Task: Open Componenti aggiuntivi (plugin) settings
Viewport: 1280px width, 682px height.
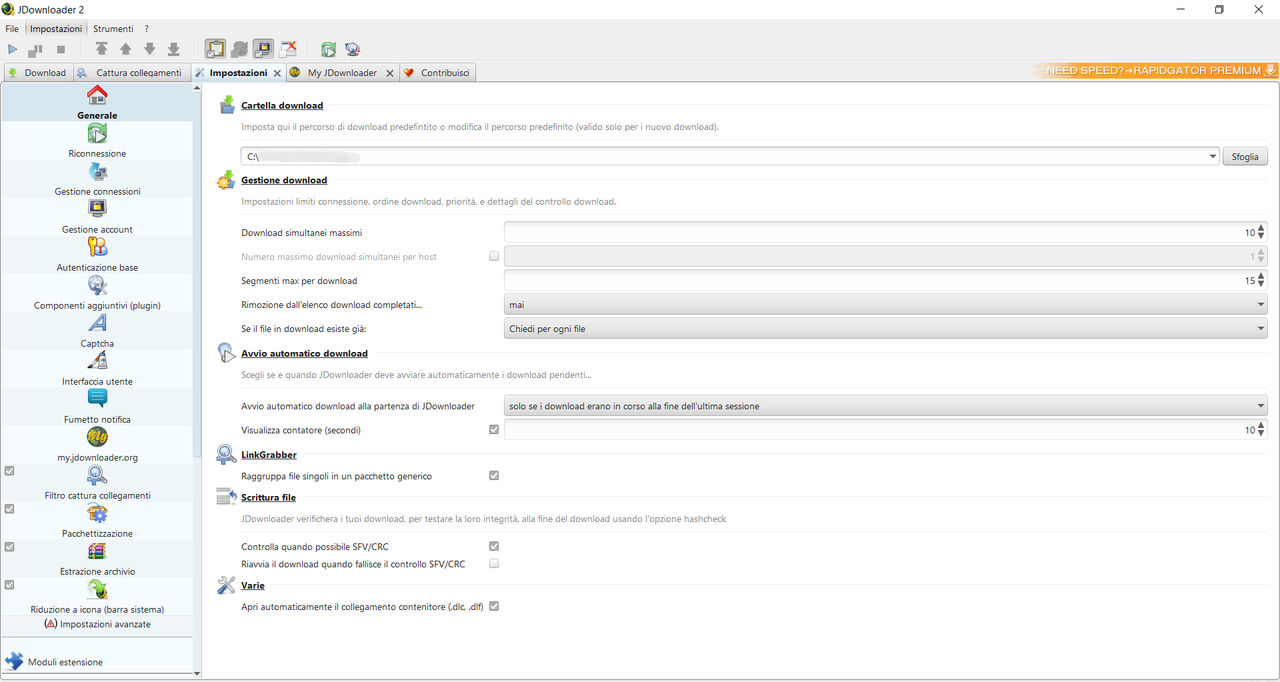Action: coord(97,293)
